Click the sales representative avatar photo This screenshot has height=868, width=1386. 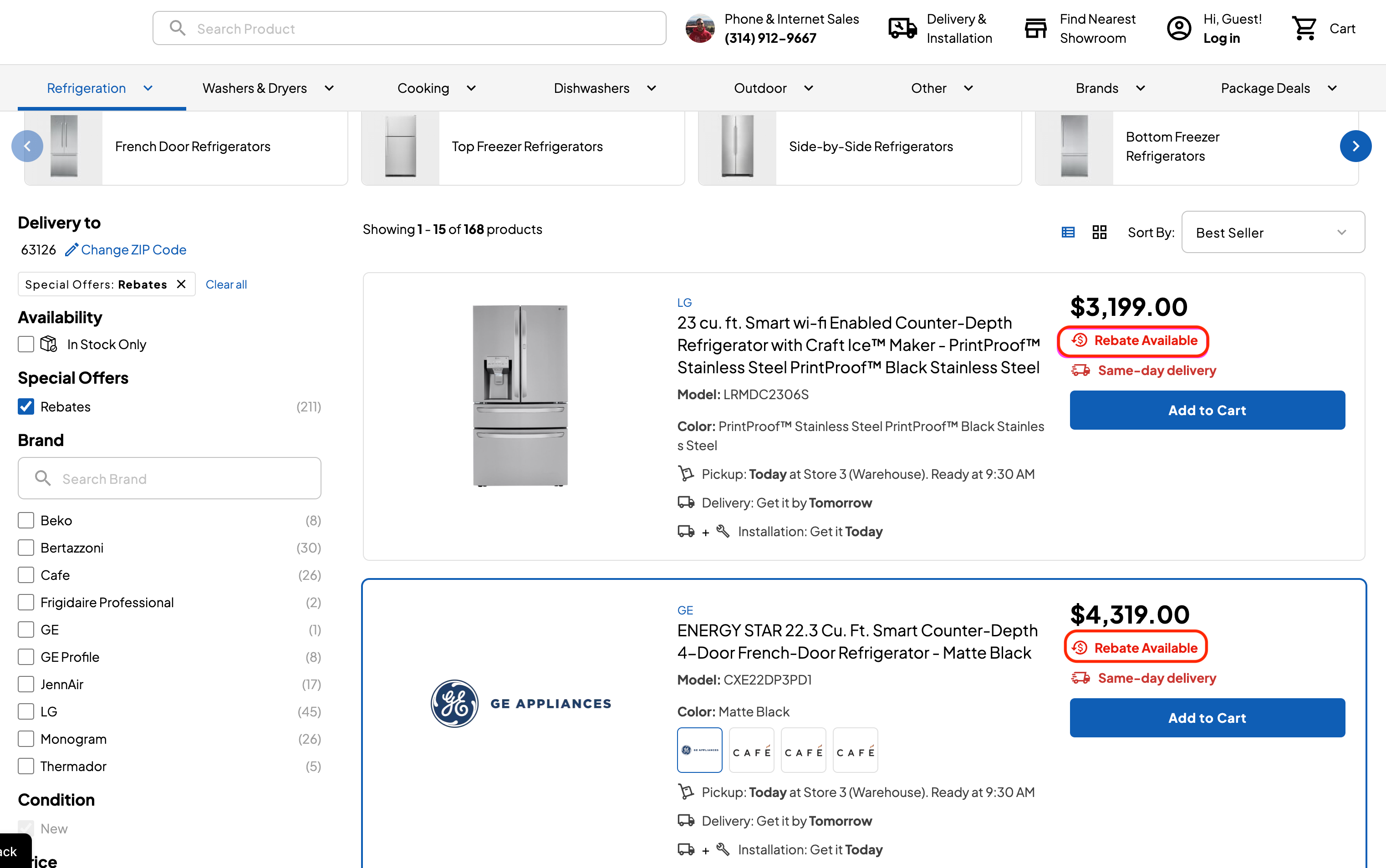(x=700, y=28)
